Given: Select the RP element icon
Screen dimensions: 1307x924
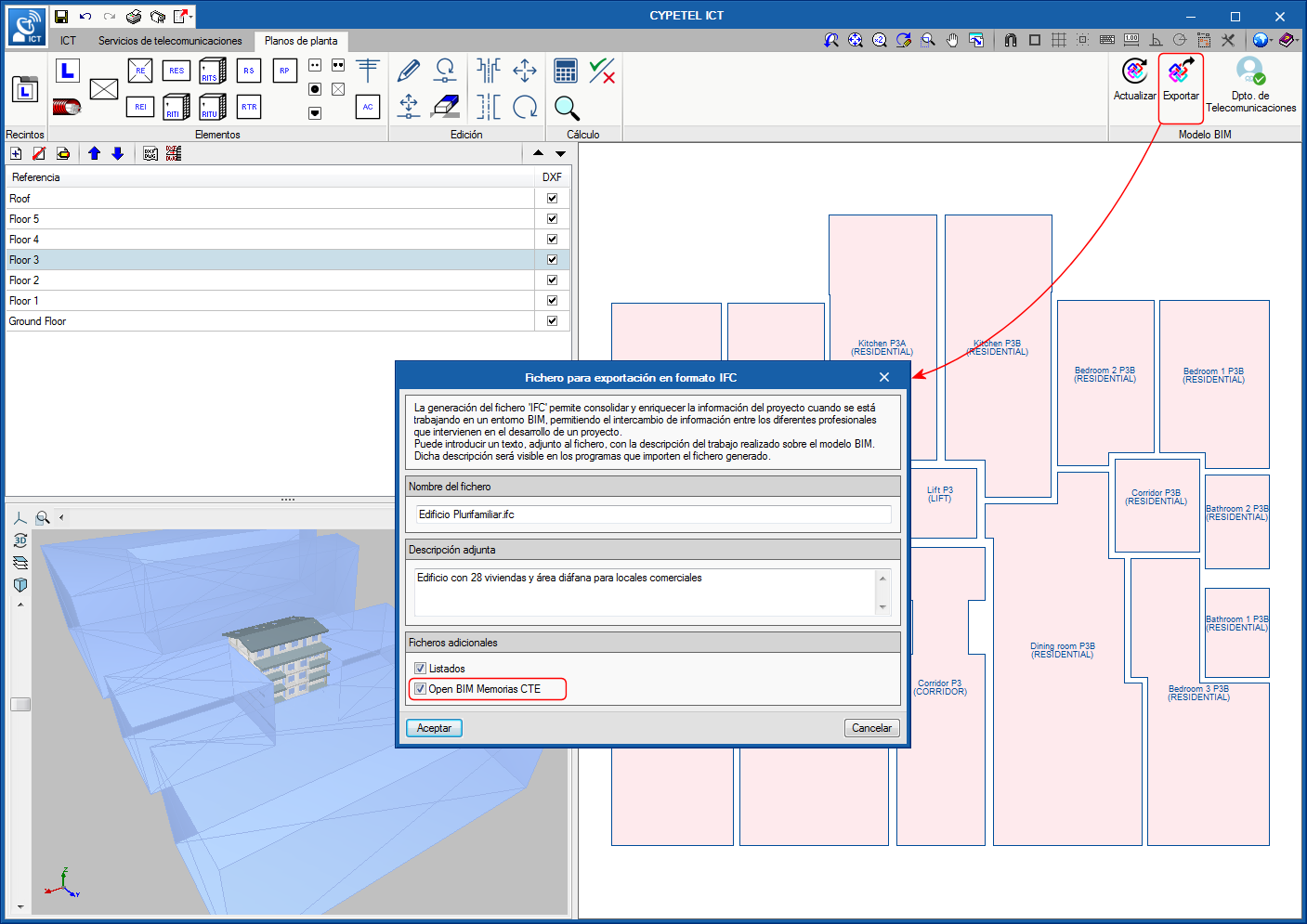Looking at the screenshot, I should click(284, 71).
